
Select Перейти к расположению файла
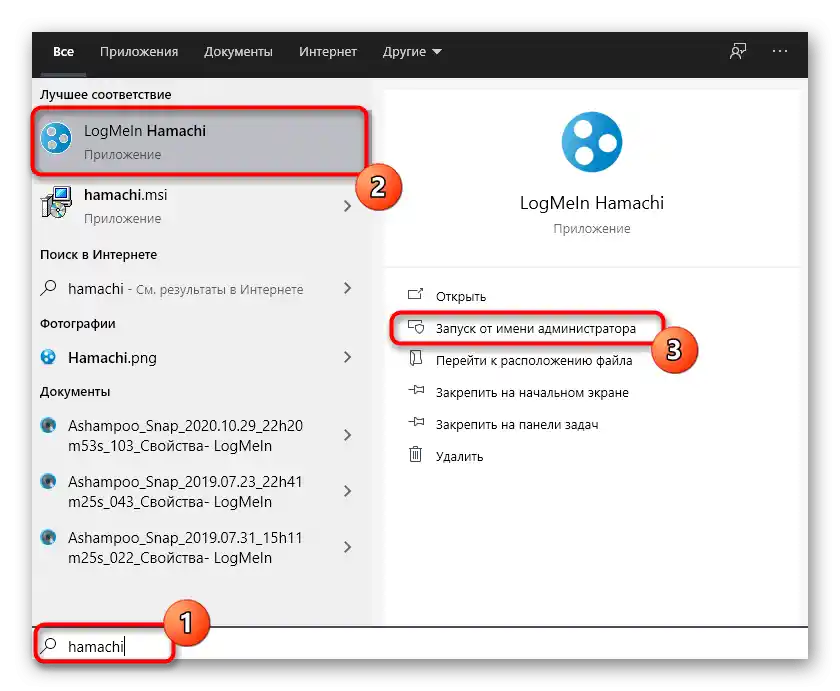[533, 360]
